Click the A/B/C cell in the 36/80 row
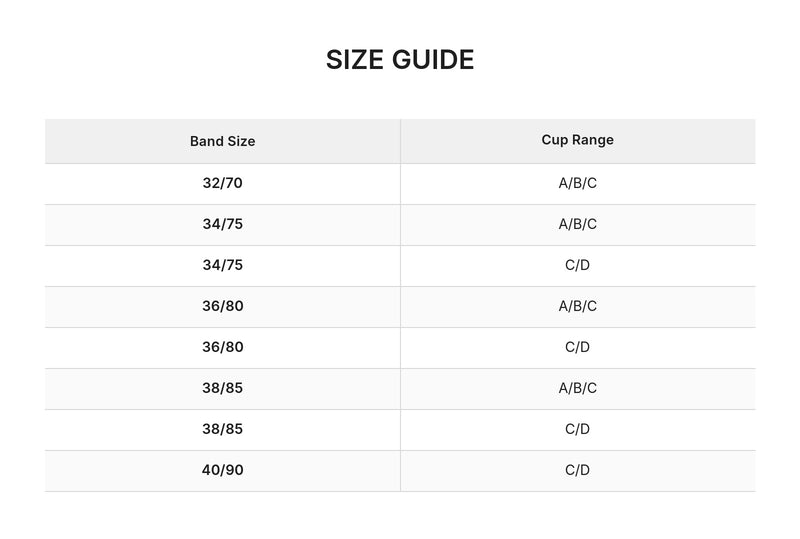The image size is (800, 539). 578,307
